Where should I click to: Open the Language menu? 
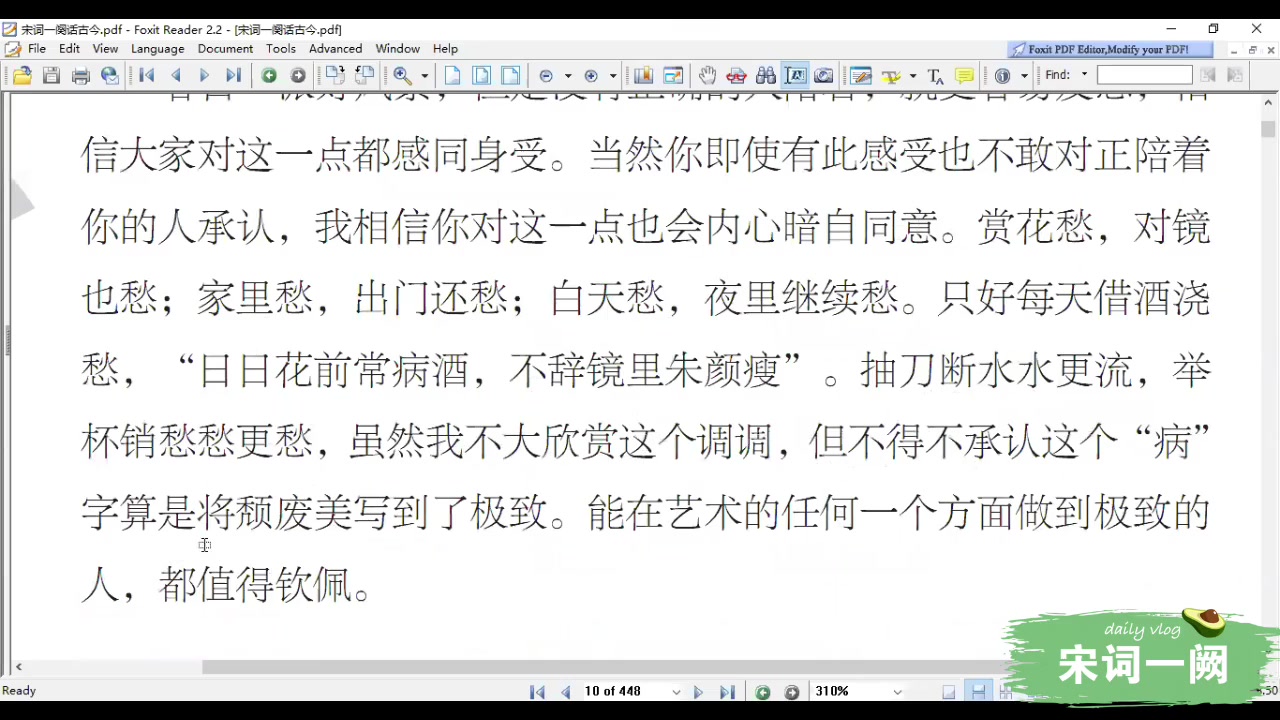(158, 48)
